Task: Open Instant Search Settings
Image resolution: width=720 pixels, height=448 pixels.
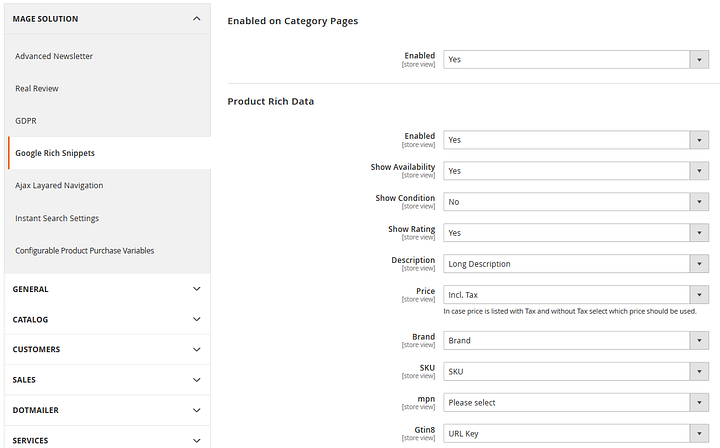Action: coord(57,218)
